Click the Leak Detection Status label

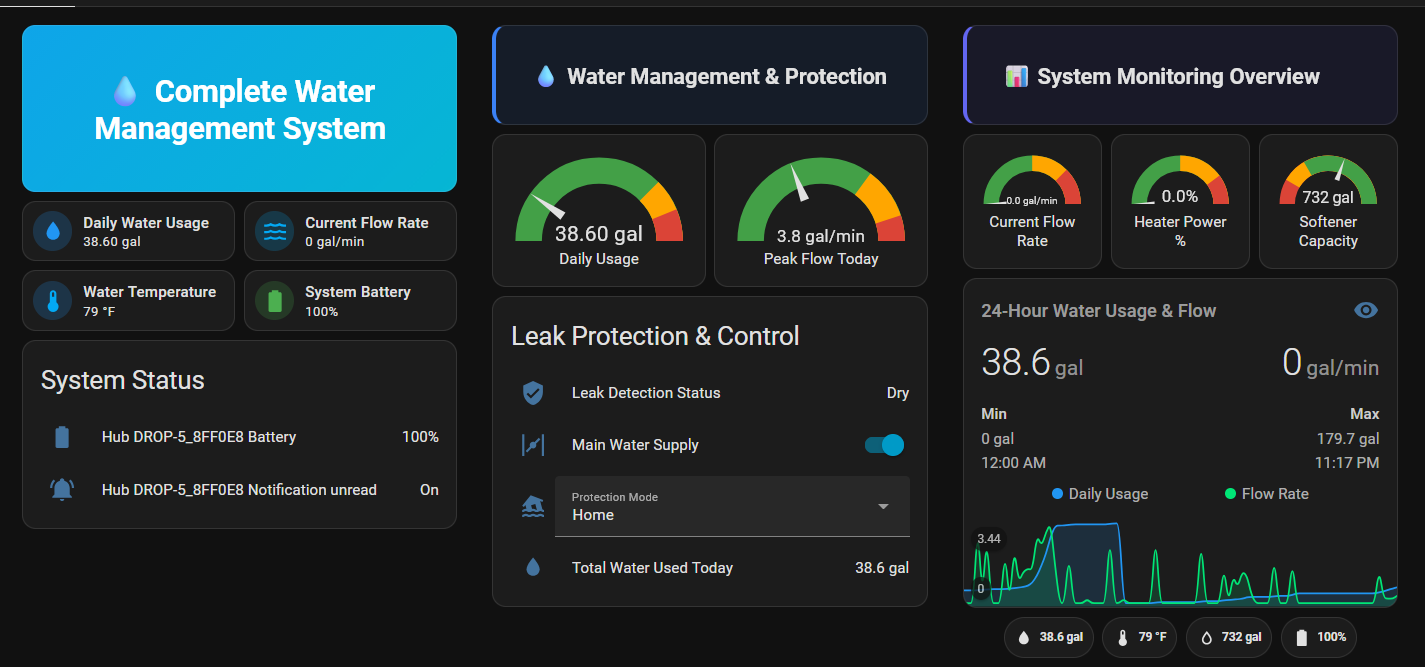click(x=646, y=393)
